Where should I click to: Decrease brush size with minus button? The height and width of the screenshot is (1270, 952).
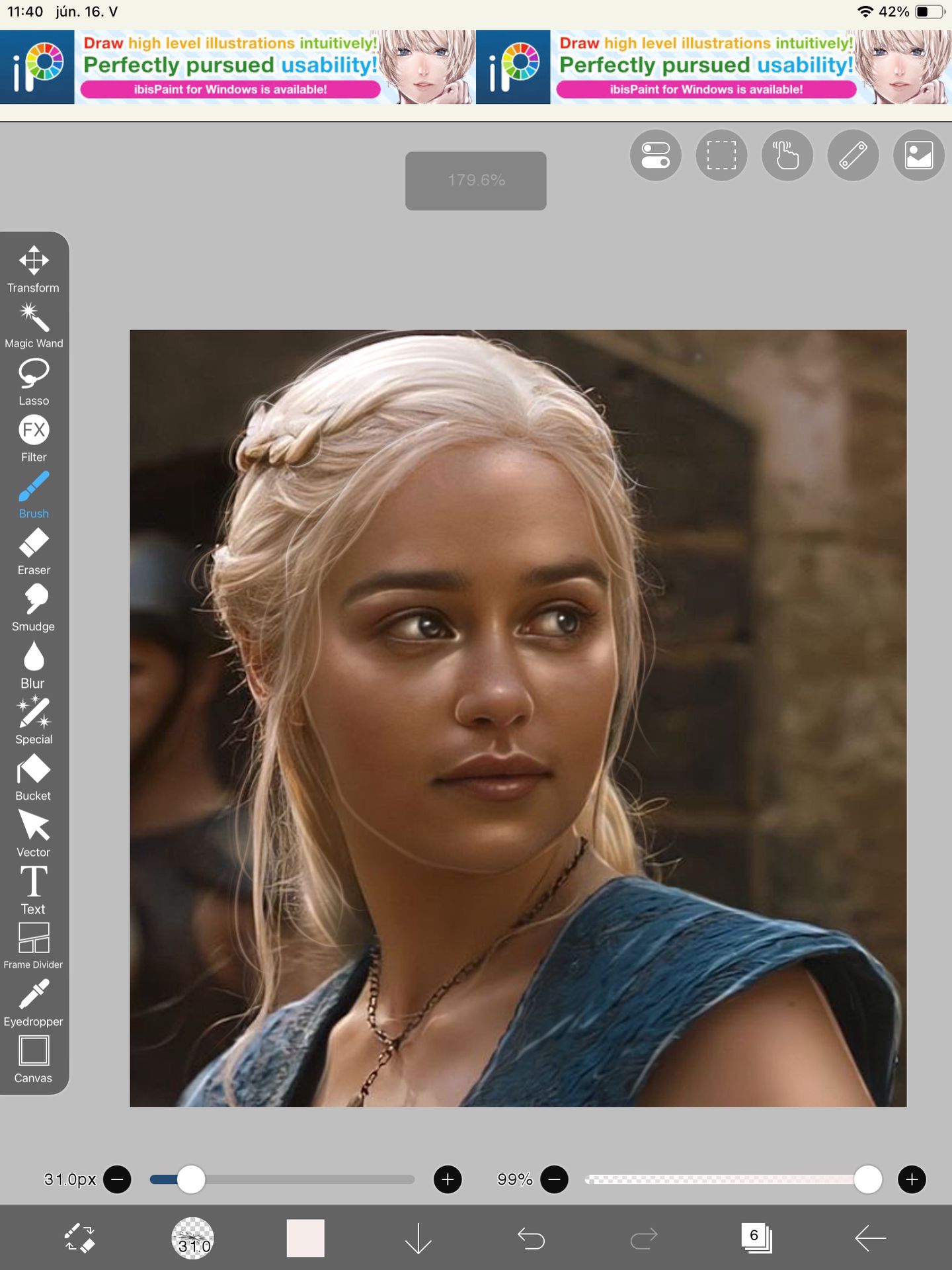coord(118,1179)
